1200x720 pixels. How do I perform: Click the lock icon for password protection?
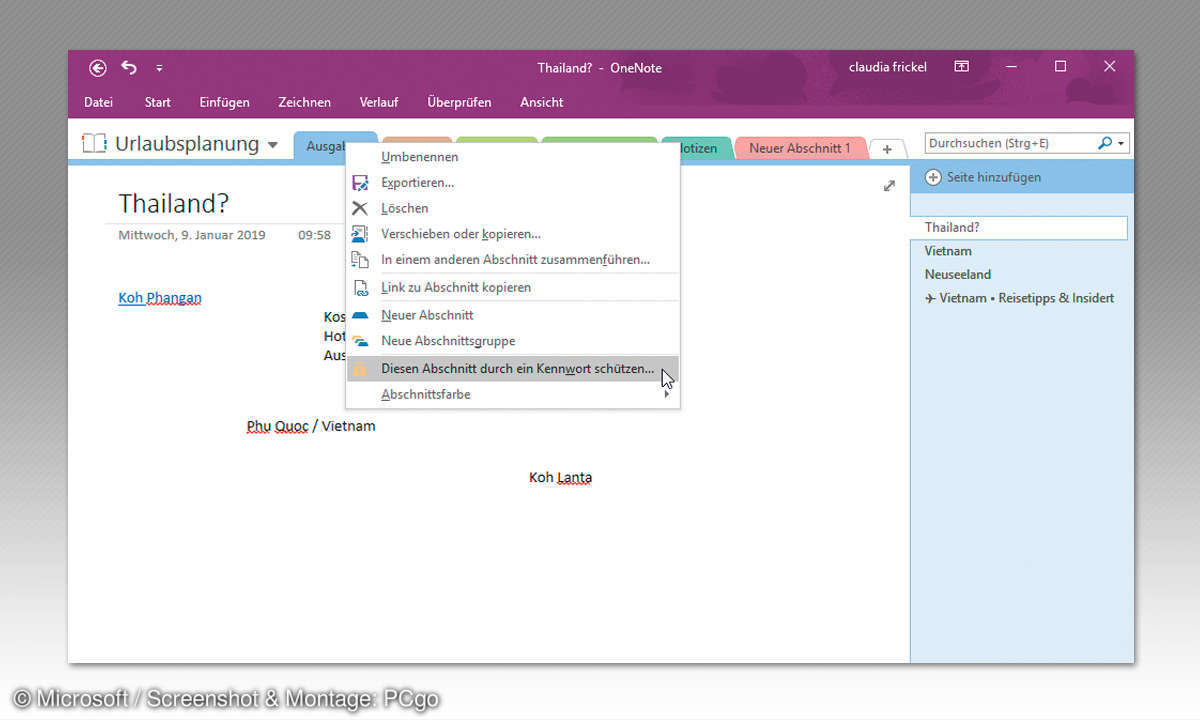click(x=360, y=369)
